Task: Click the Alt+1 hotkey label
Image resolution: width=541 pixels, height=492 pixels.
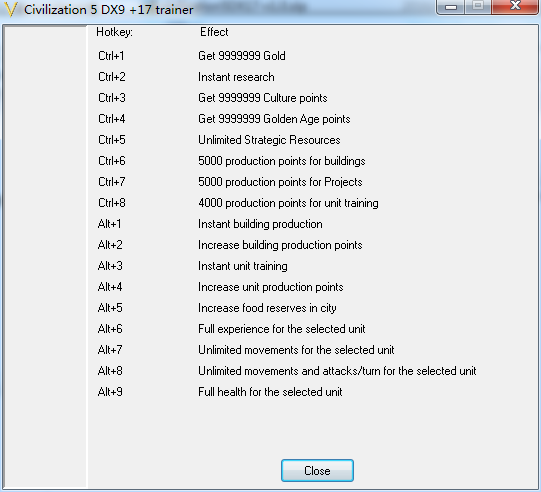Action: [x=109, y=224]
